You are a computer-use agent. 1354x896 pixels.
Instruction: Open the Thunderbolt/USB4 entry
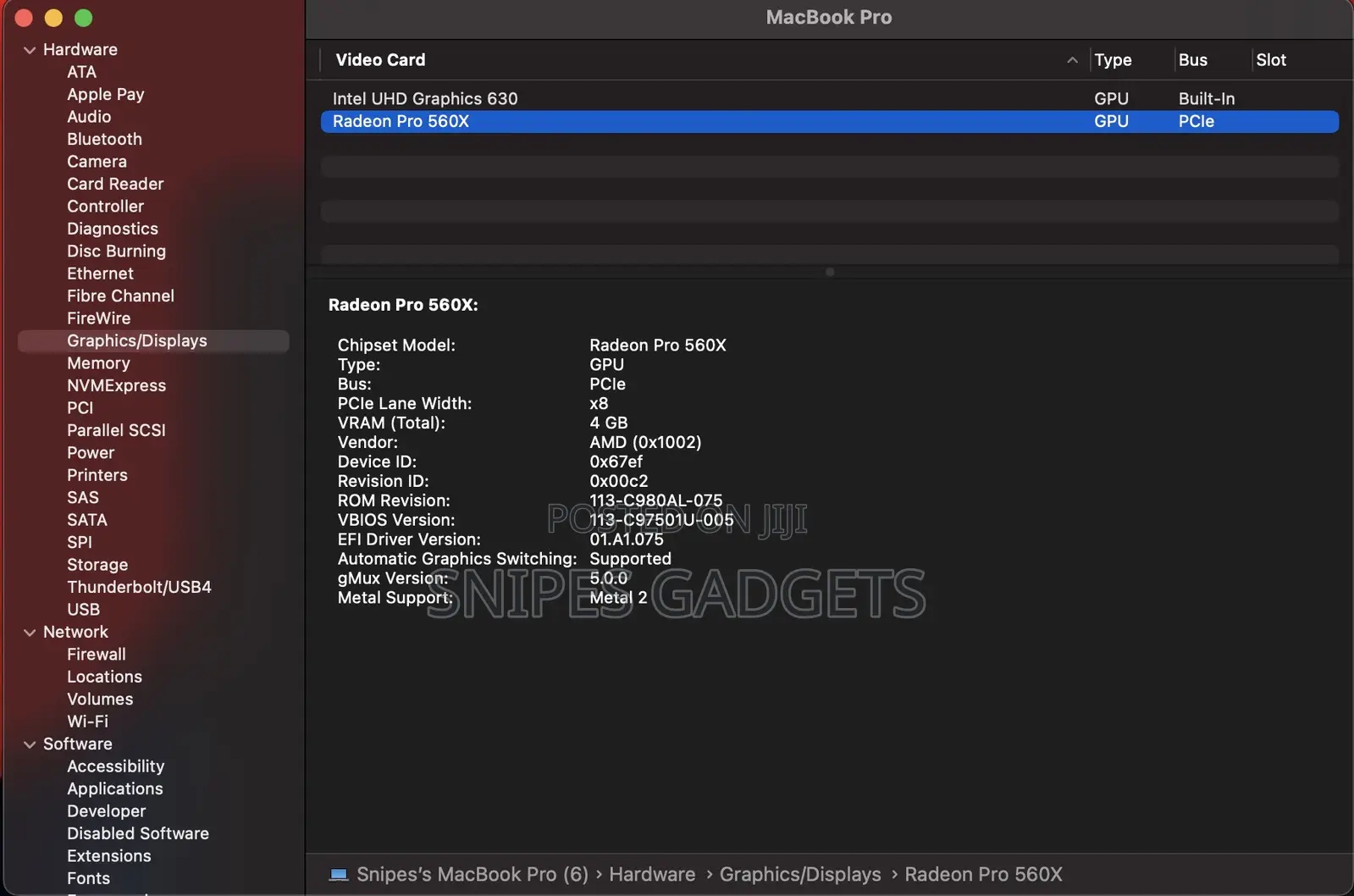(x=139, y=587)
